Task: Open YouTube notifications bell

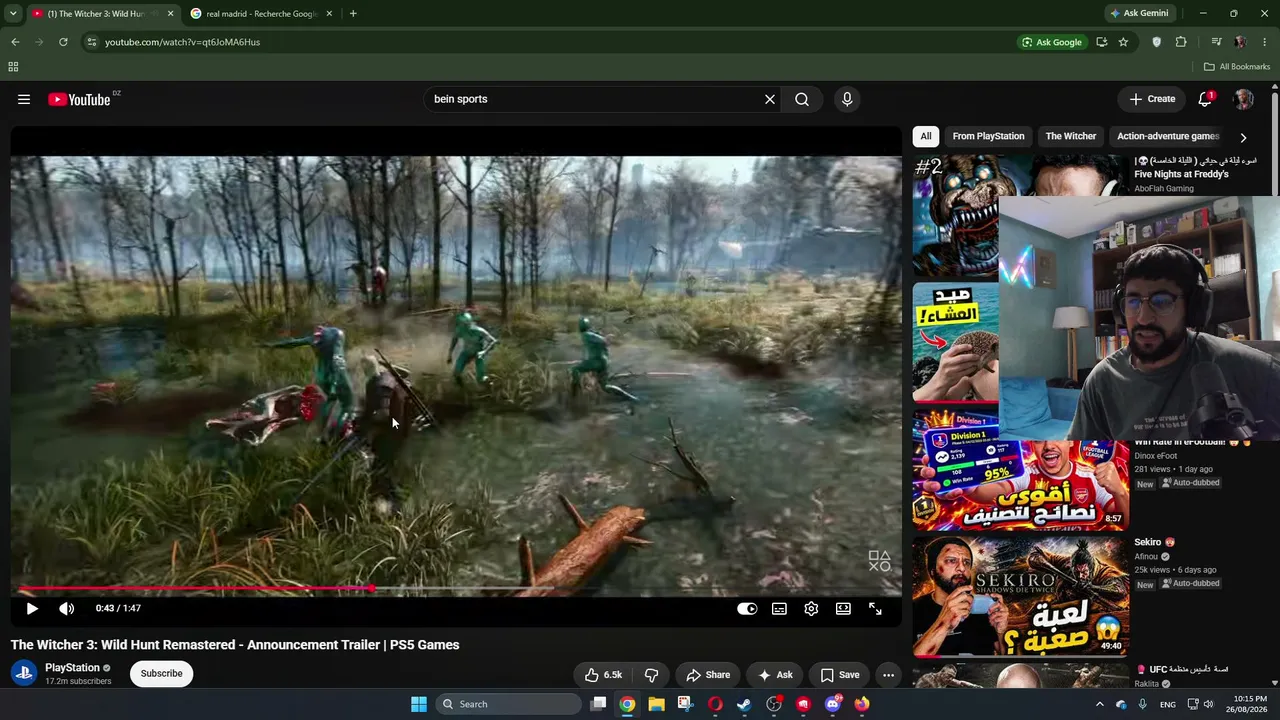Action: (1205, 99)
